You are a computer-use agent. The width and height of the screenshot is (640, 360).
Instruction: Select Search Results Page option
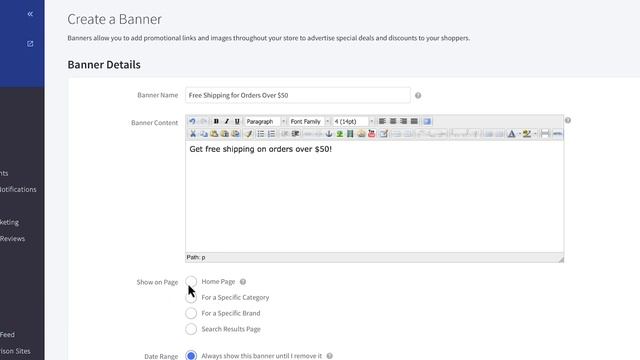(x=191, y=329)
